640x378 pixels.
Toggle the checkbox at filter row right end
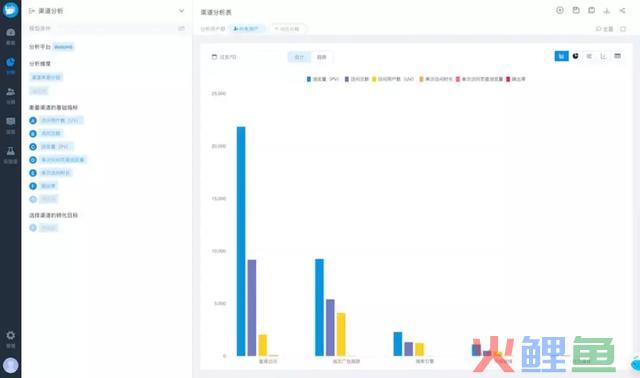pos(623,29)
